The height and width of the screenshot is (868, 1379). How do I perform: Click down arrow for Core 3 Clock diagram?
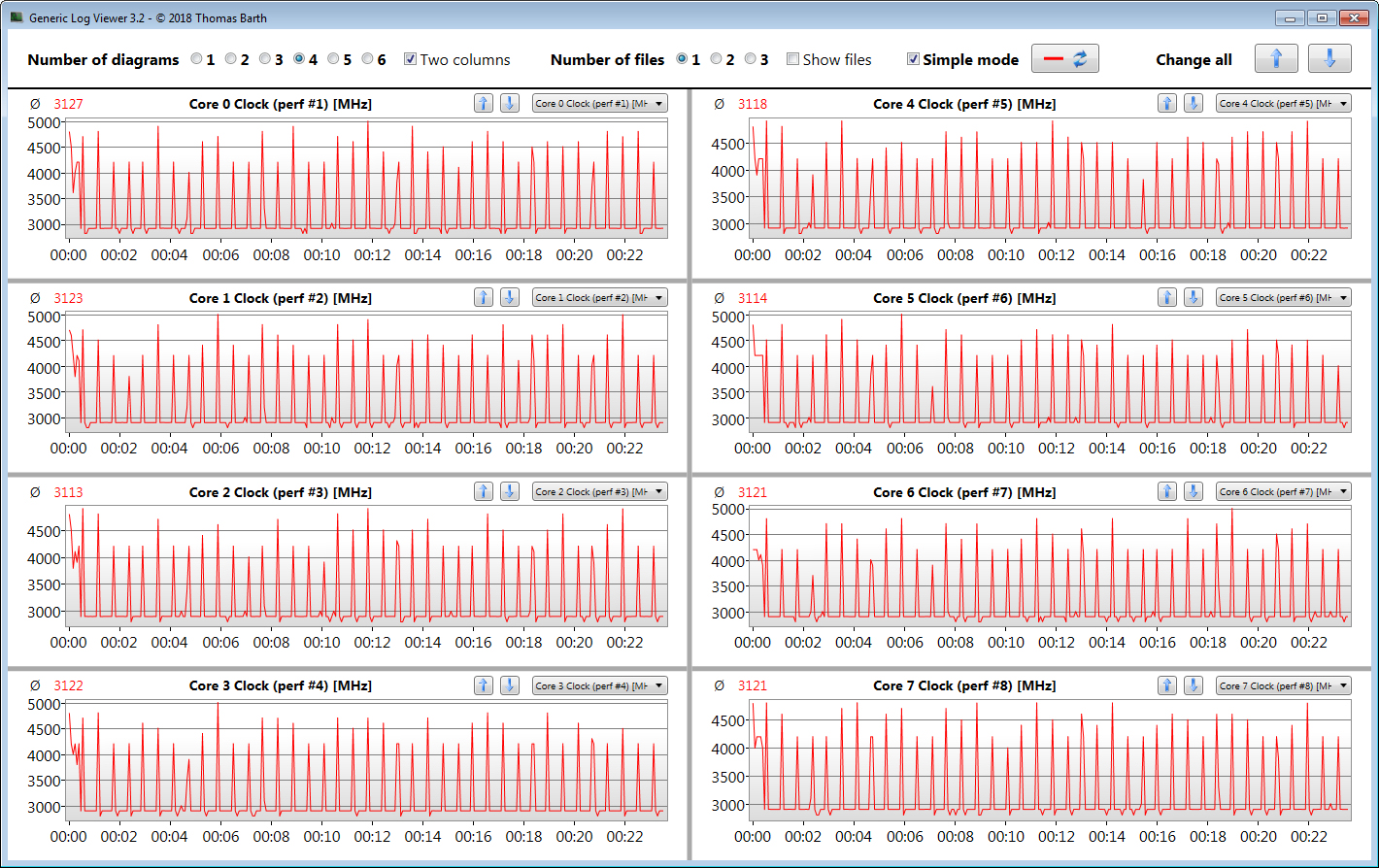point(509,685)
